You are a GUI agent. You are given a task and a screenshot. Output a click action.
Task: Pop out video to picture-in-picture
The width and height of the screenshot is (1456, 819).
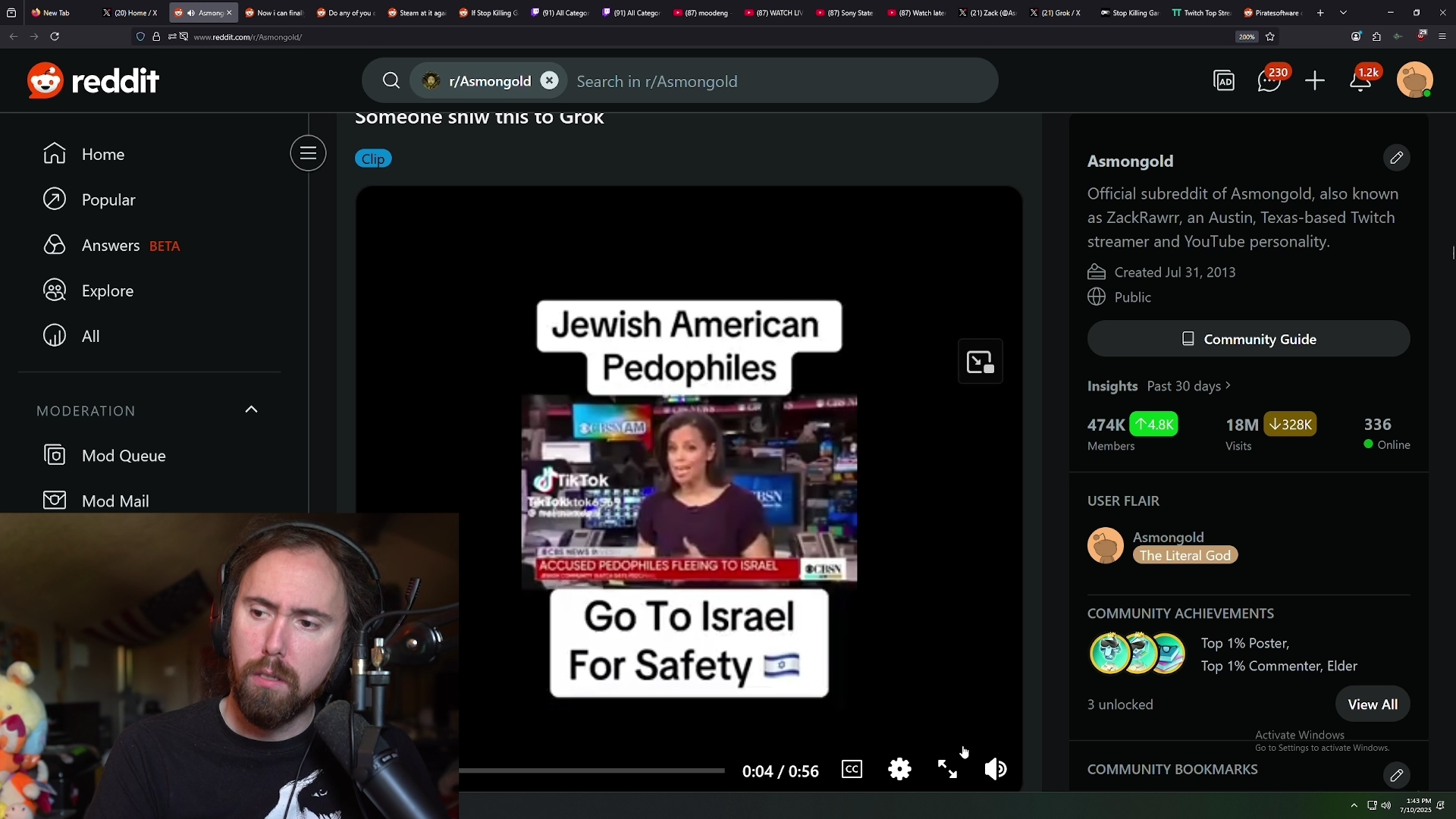tap(980, 362)
